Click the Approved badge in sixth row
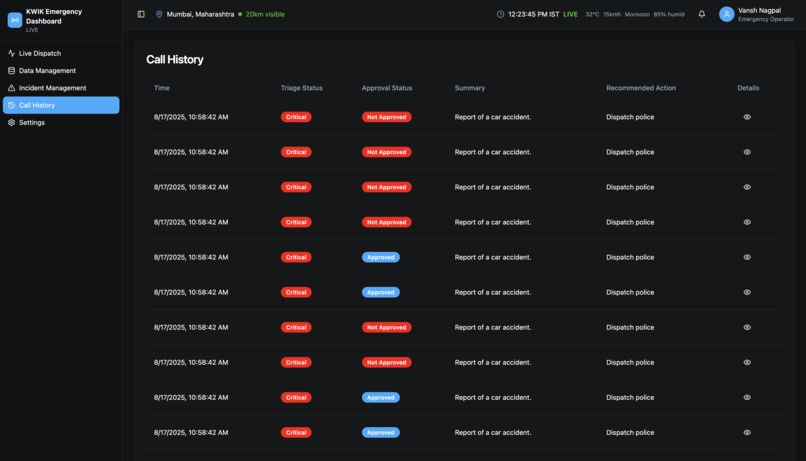The image size is (806, 461). click(x=380, y=292)
